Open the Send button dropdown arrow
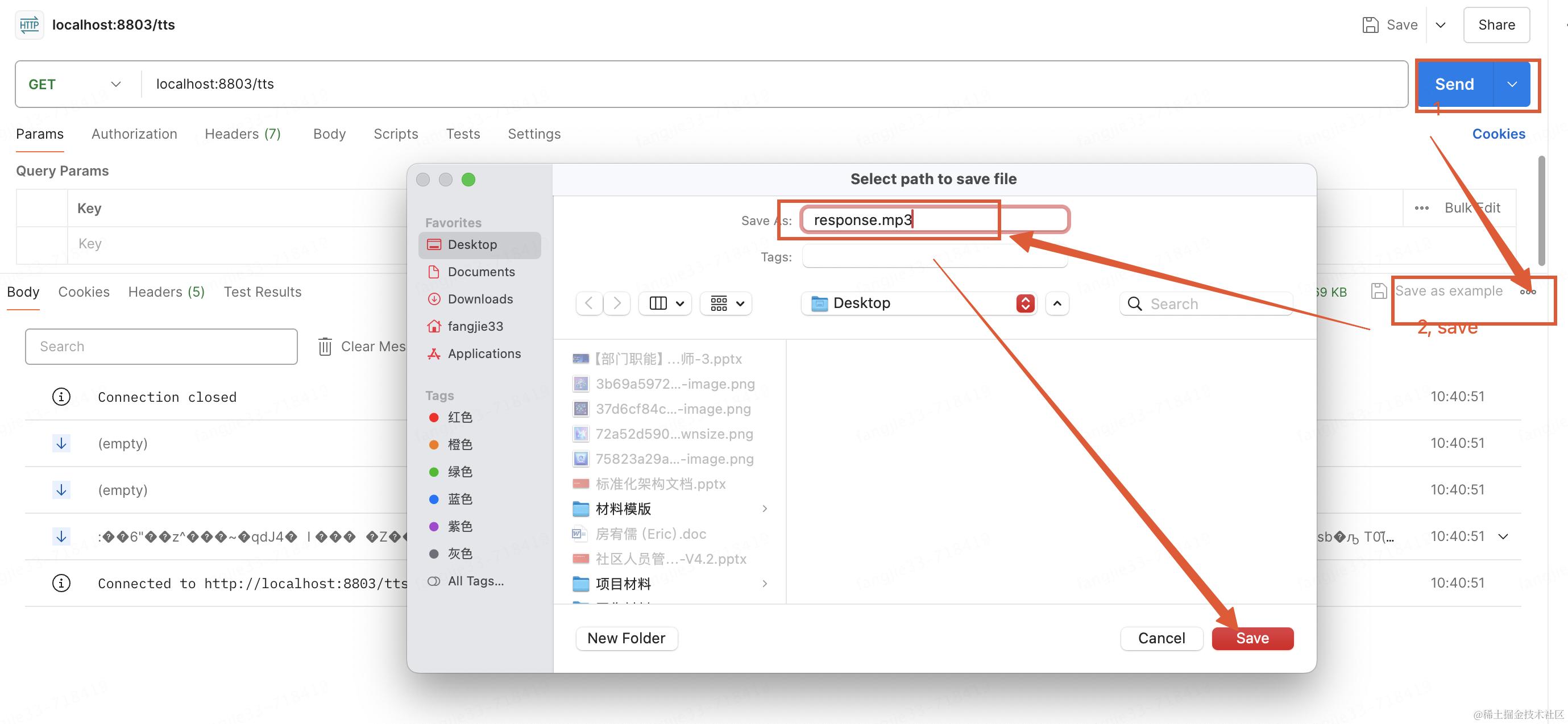The height and width of the screenshot is (724, 1568). pos(1511,85)
